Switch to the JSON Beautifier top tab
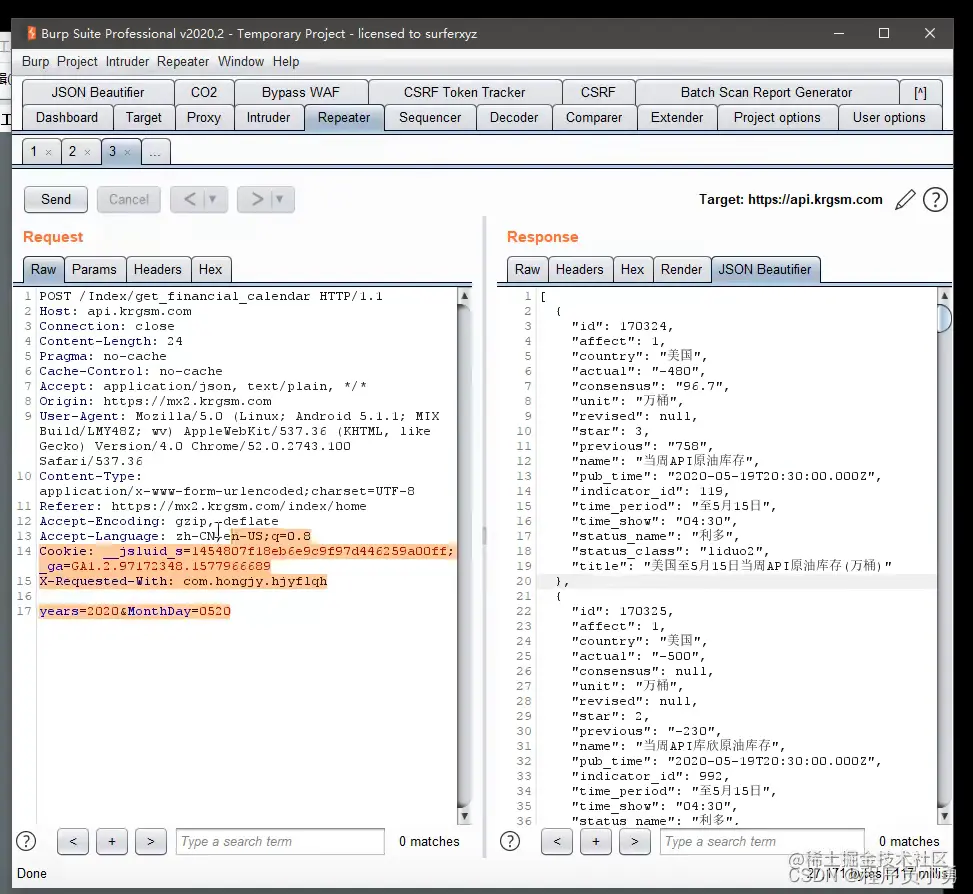This screenshot has width=973, height=894. (97, 92)
